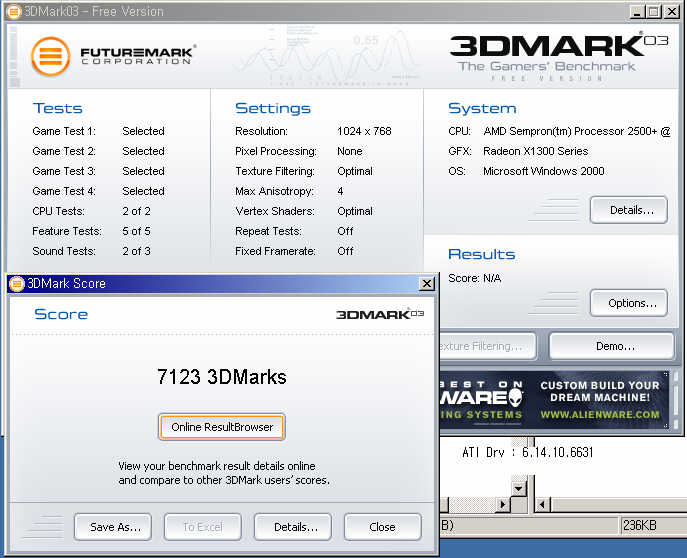Click the Demo... button

[x=612, y=346]
